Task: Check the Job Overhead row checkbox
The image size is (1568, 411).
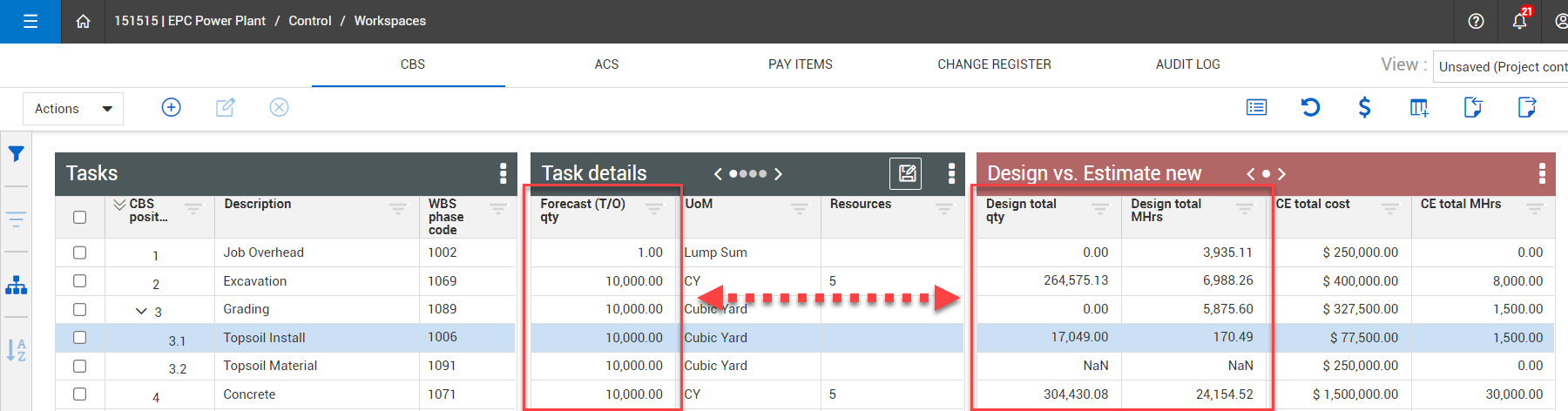Action: click(x=80, y=253)
